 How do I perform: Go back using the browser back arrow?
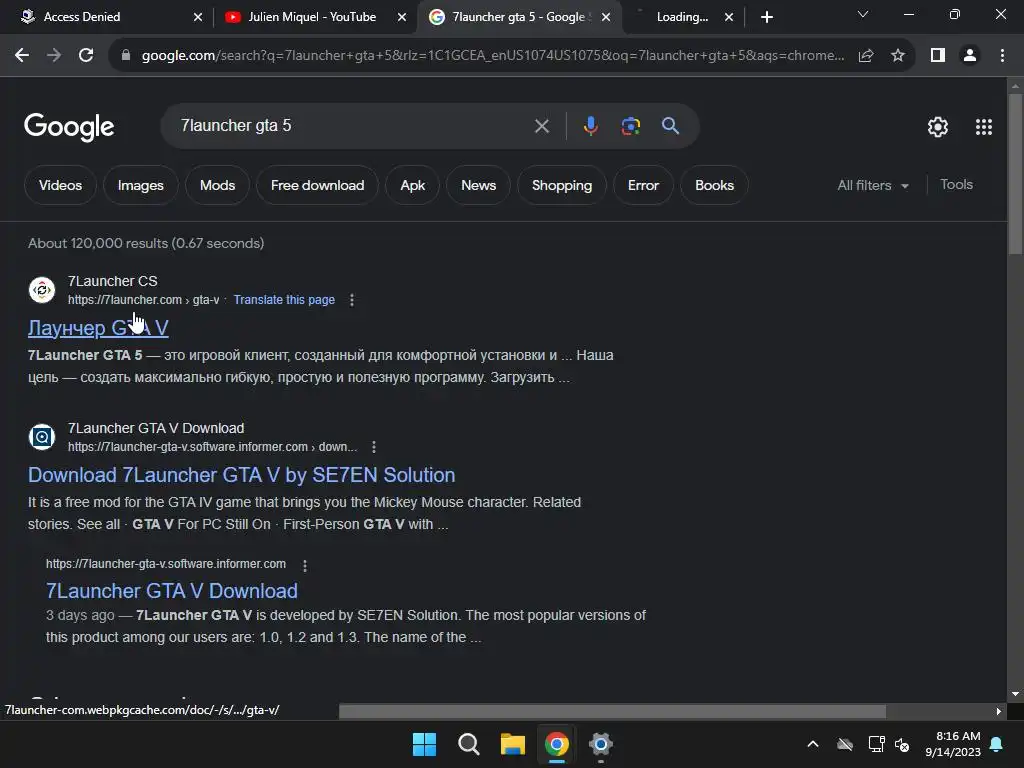[x=22, y=56]
